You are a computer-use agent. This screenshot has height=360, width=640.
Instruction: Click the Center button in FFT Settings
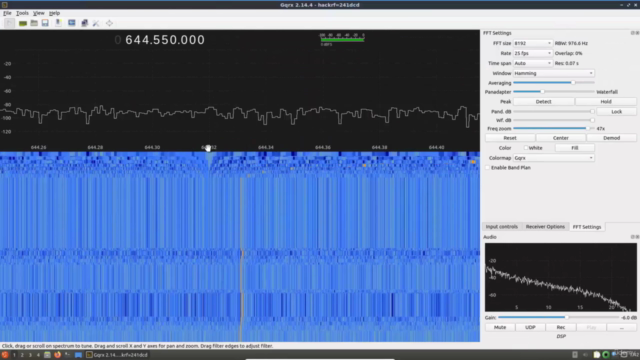click(x=560, y=138)
